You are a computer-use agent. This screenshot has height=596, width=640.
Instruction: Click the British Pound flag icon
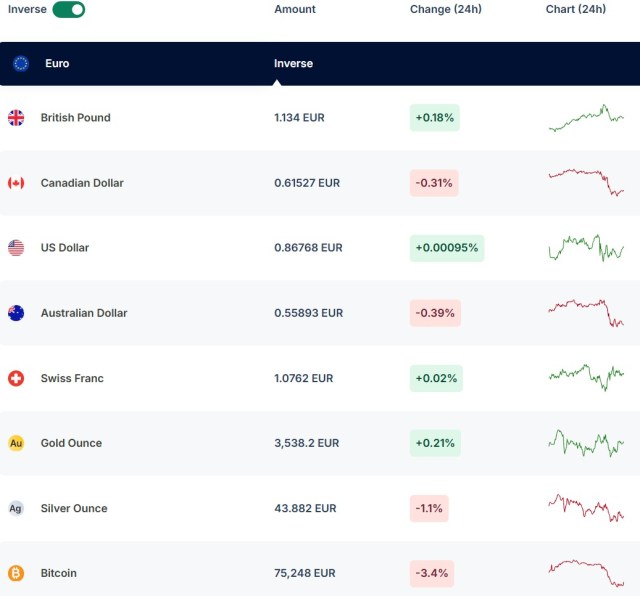[16, 118]
